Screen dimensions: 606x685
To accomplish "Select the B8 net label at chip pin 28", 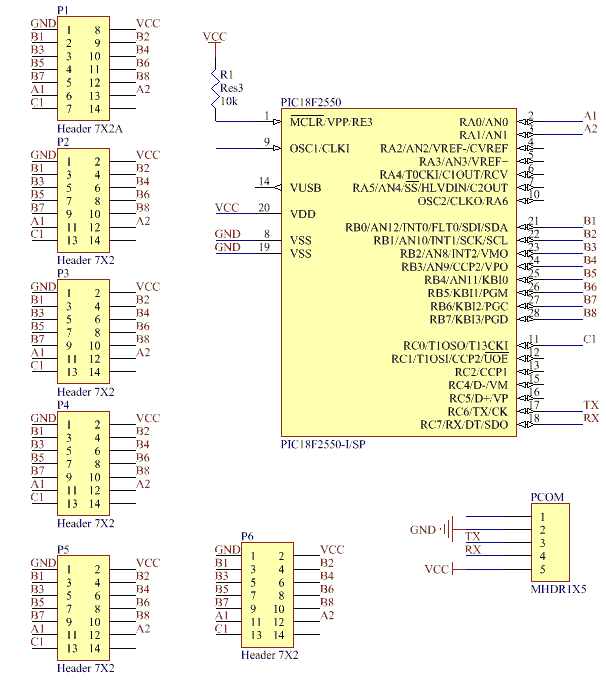I will [x=590, y=313].
